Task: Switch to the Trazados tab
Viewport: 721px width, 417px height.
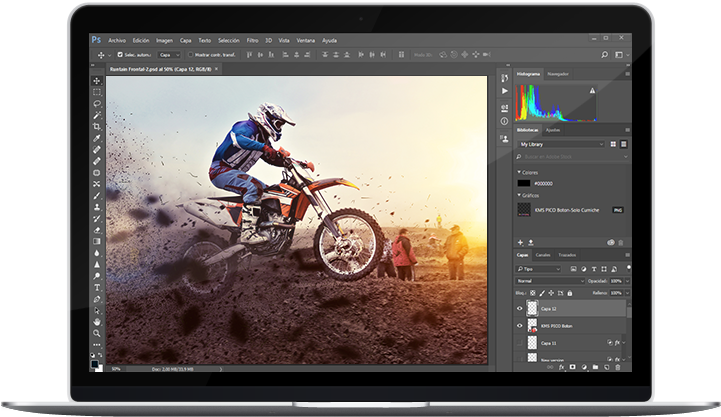Action: [x=567, y=255]
